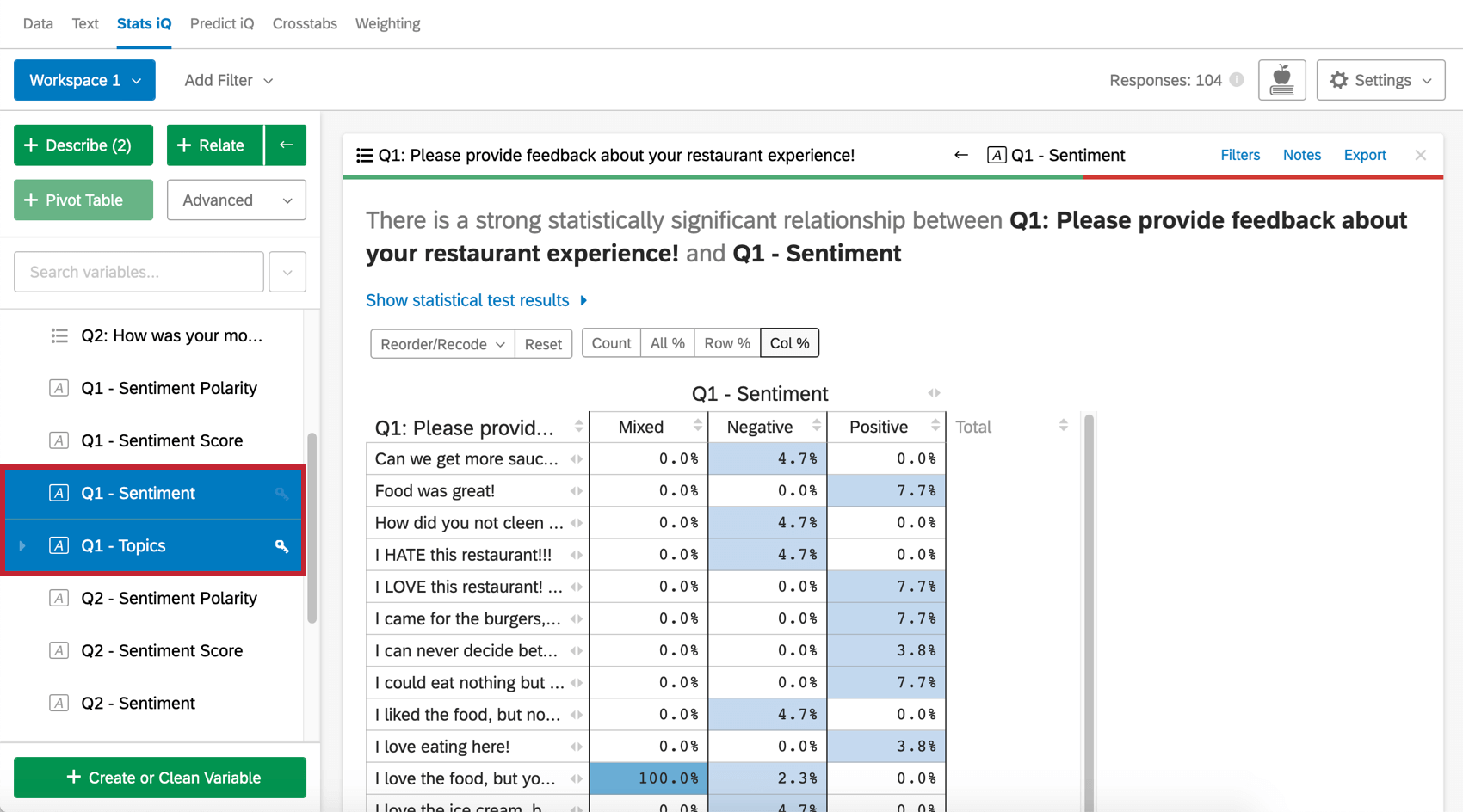Click Create or Clean Variable button

click(160, 778)
